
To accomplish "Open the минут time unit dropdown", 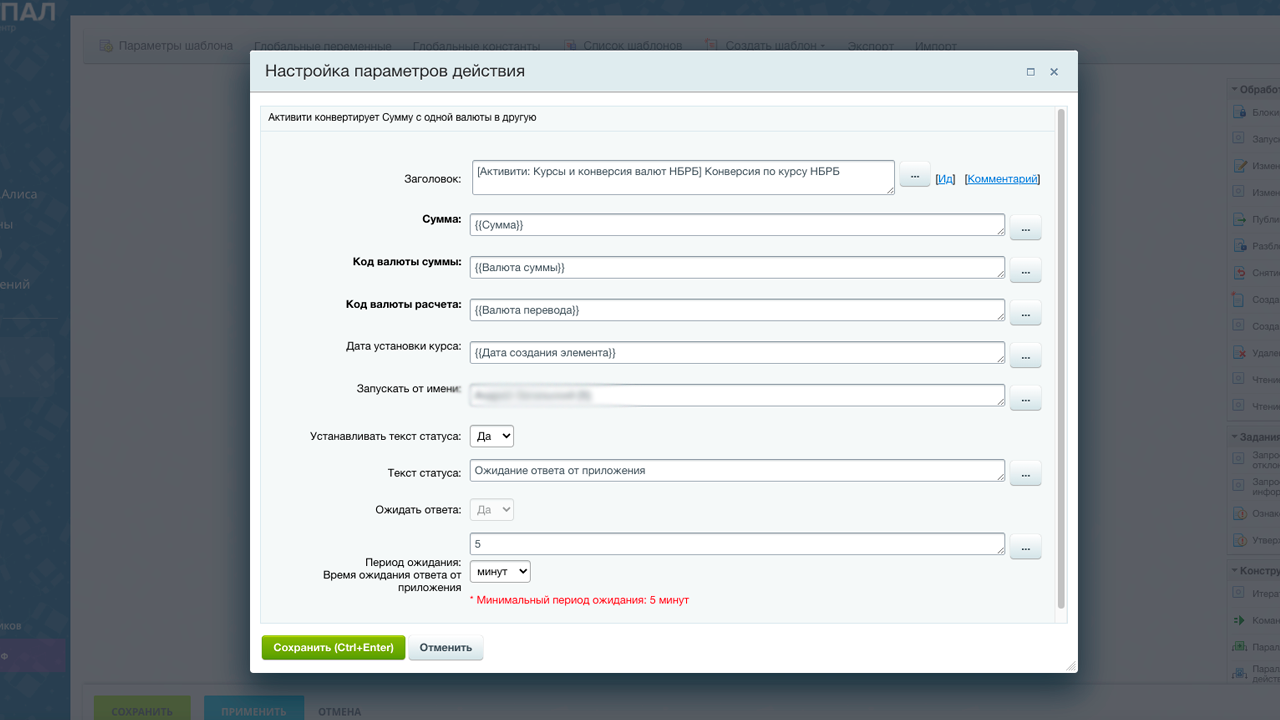I will click(x=499, y=572).
